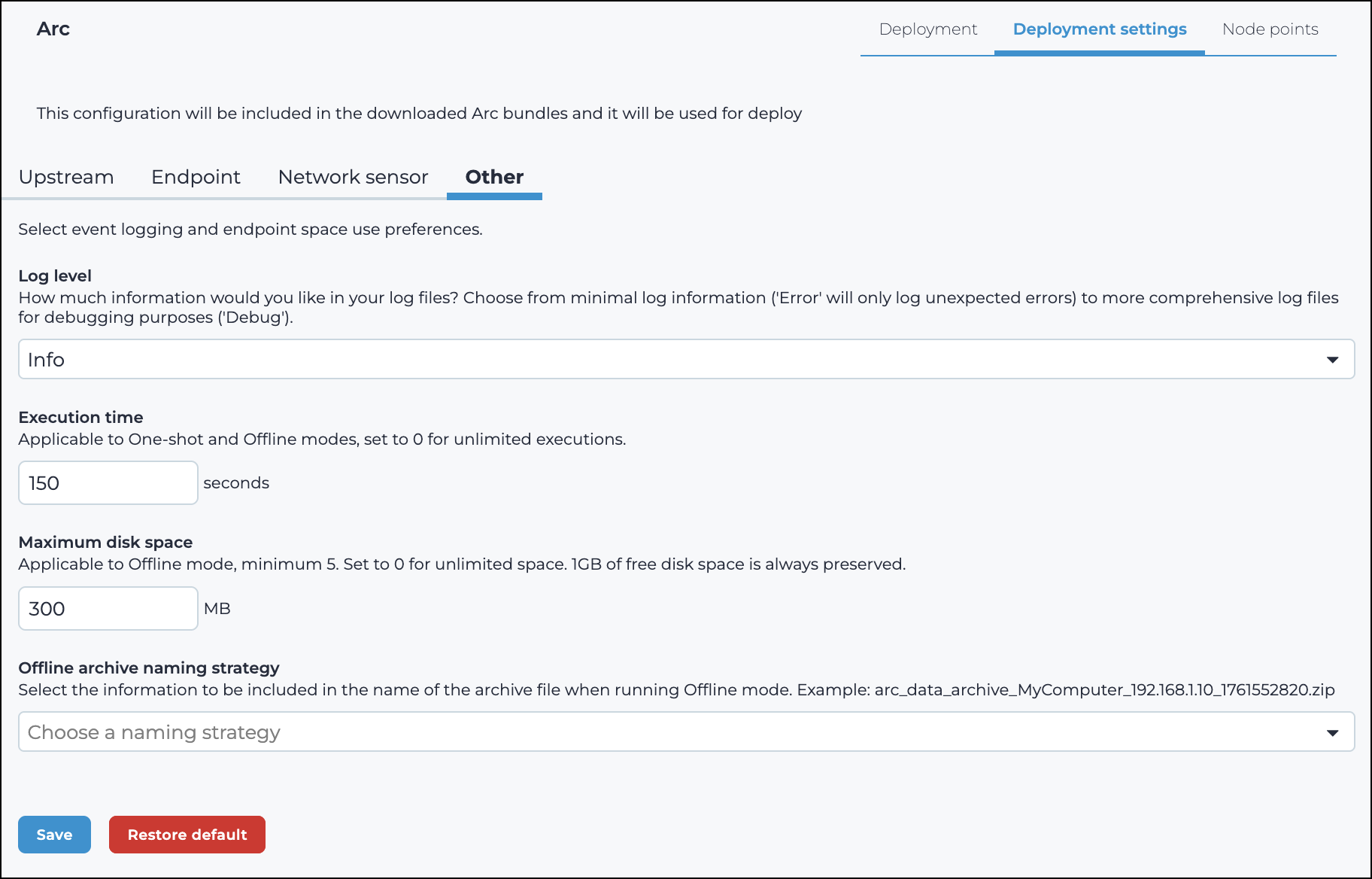The width and height of the screenshot is (1372, 879).
Task: Switch to Network sensor tab
Action: coord(353,177)
